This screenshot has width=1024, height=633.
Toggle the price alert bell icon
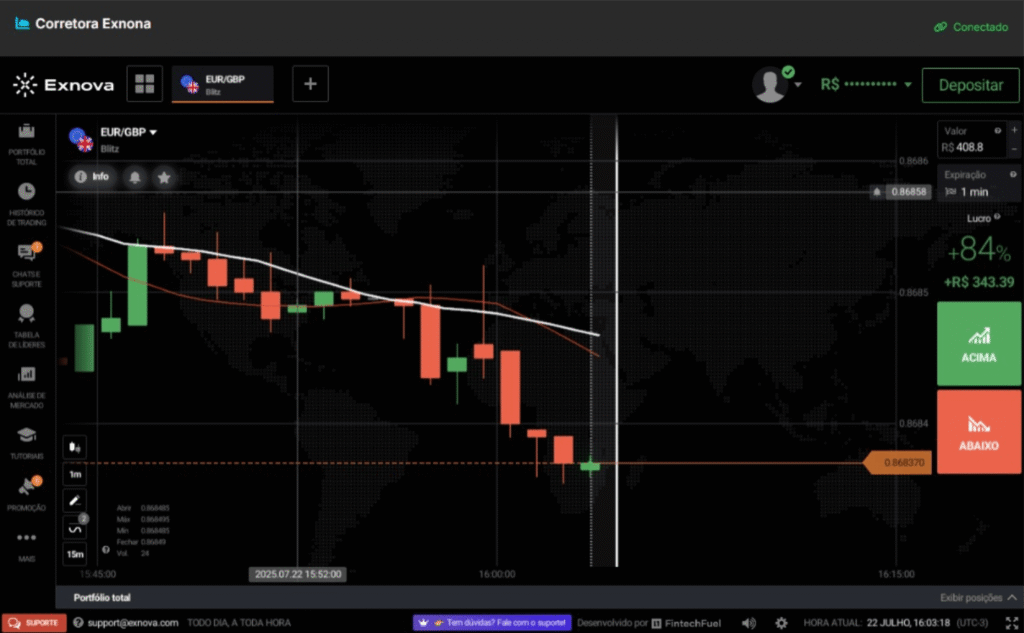click(x=135, y=177)
